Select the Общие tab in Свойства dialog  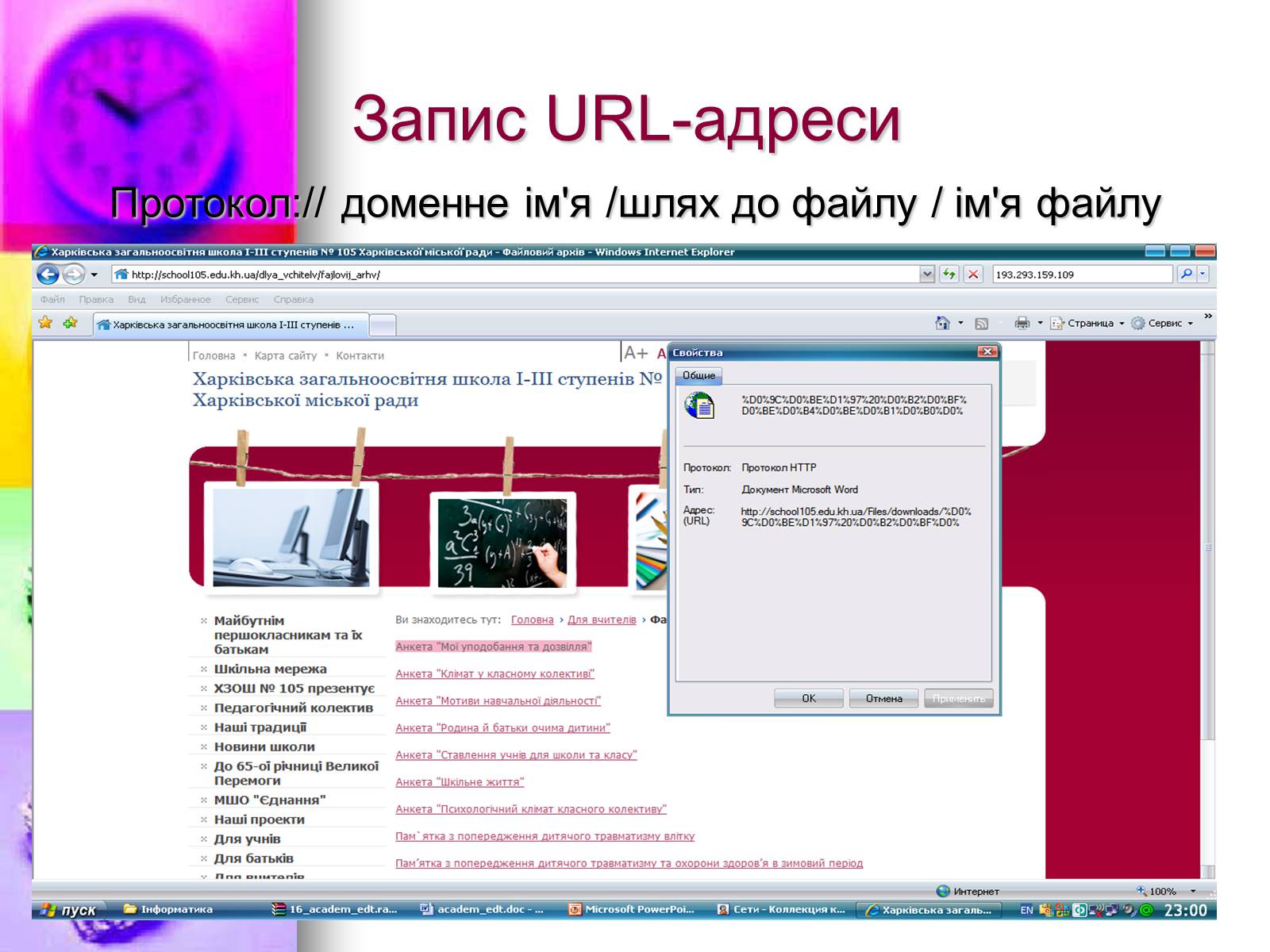tap(698, 375)
